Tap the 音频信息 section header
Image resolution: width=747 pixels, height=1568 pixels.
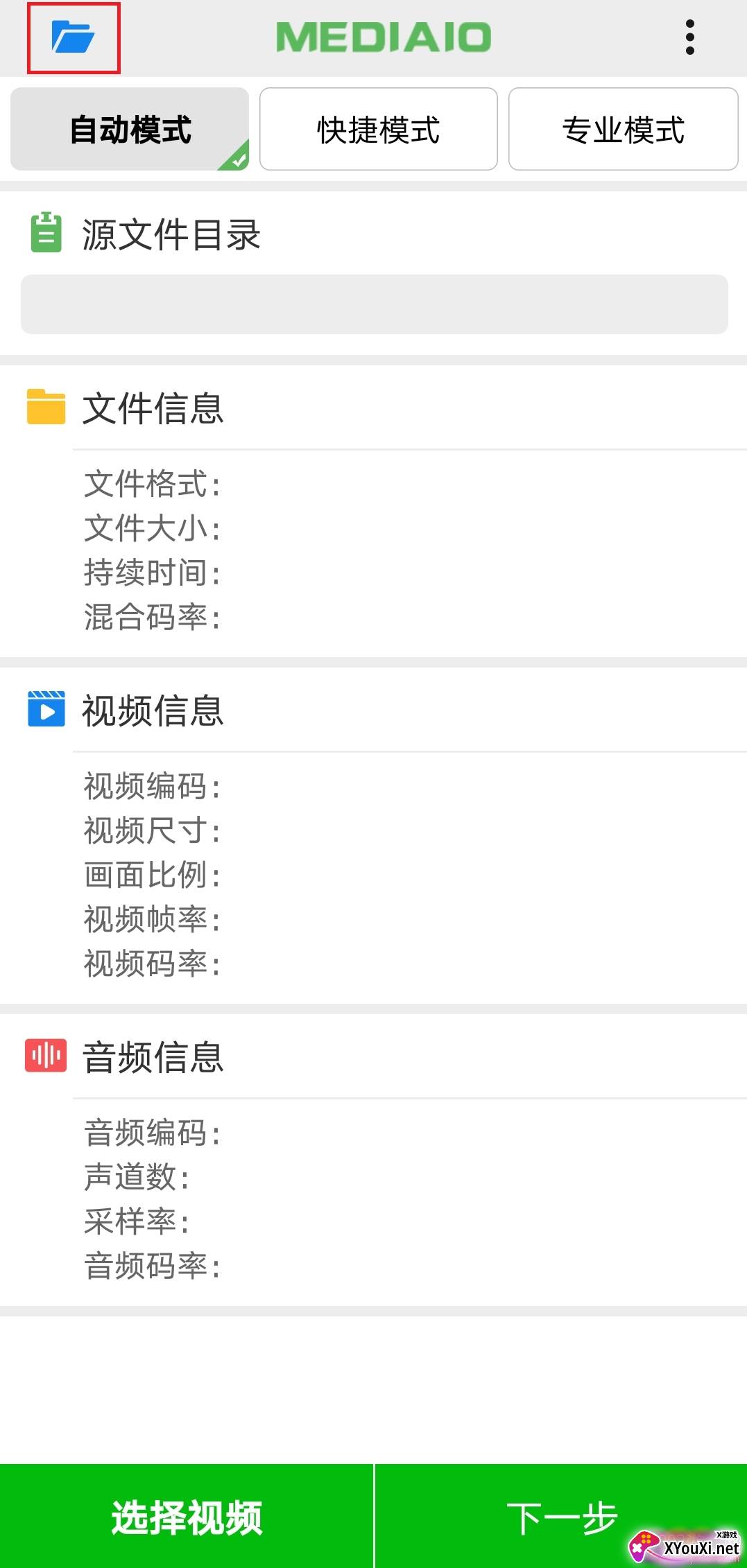(153, 1057)
